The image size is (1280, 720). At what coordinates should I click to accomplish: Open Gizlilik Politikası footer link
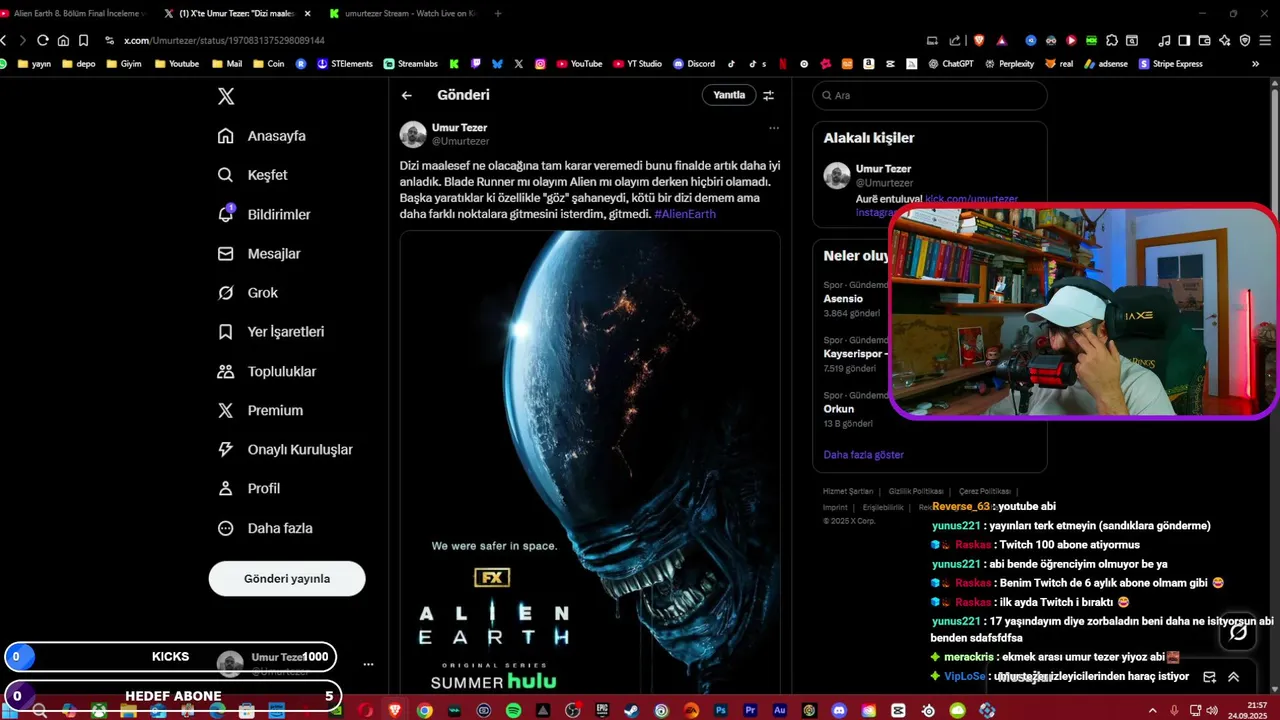point(916,491)
